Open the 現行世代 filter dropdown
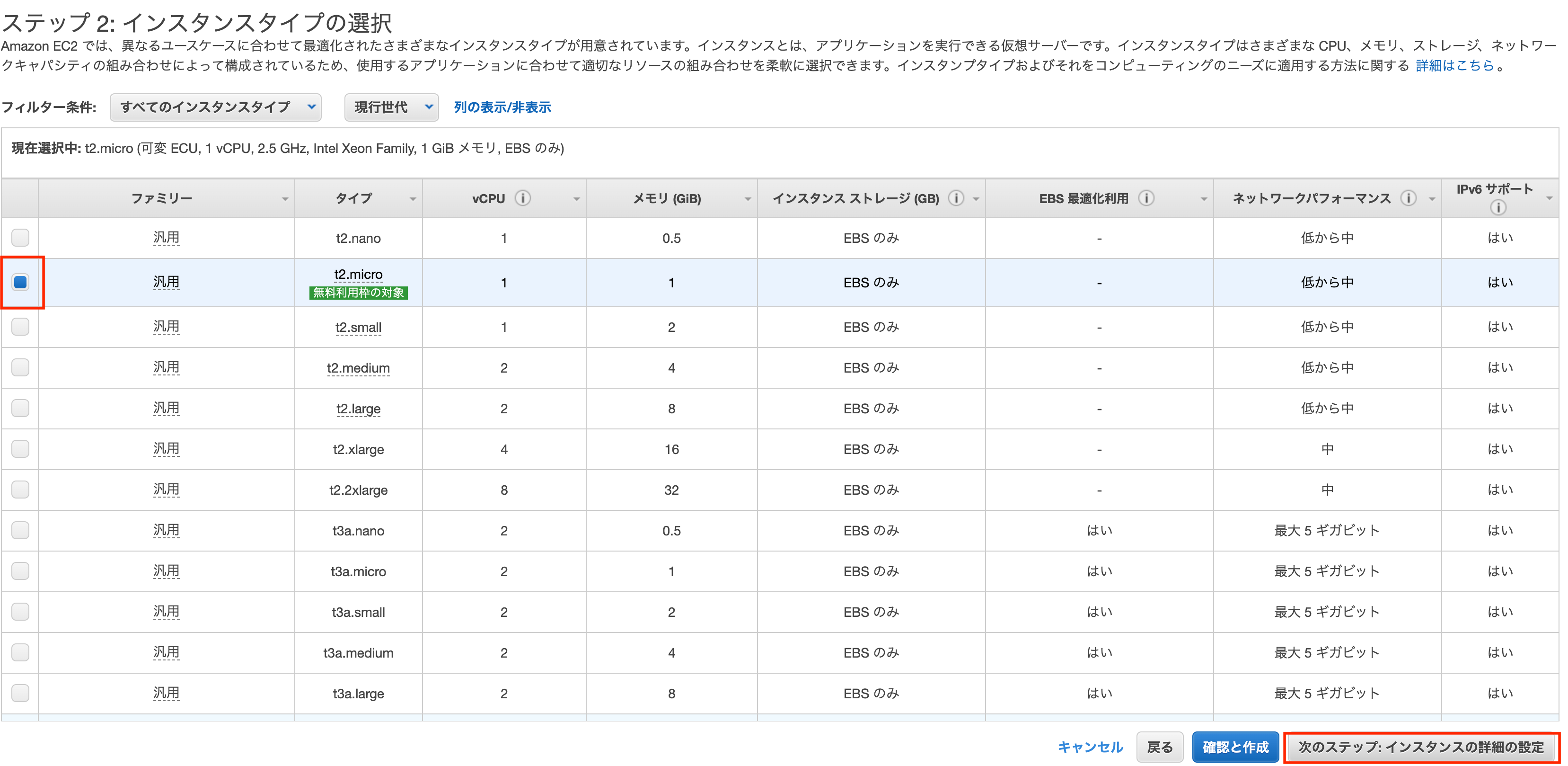This screenshot has height=766, width=1568. (x=391, y=107)
